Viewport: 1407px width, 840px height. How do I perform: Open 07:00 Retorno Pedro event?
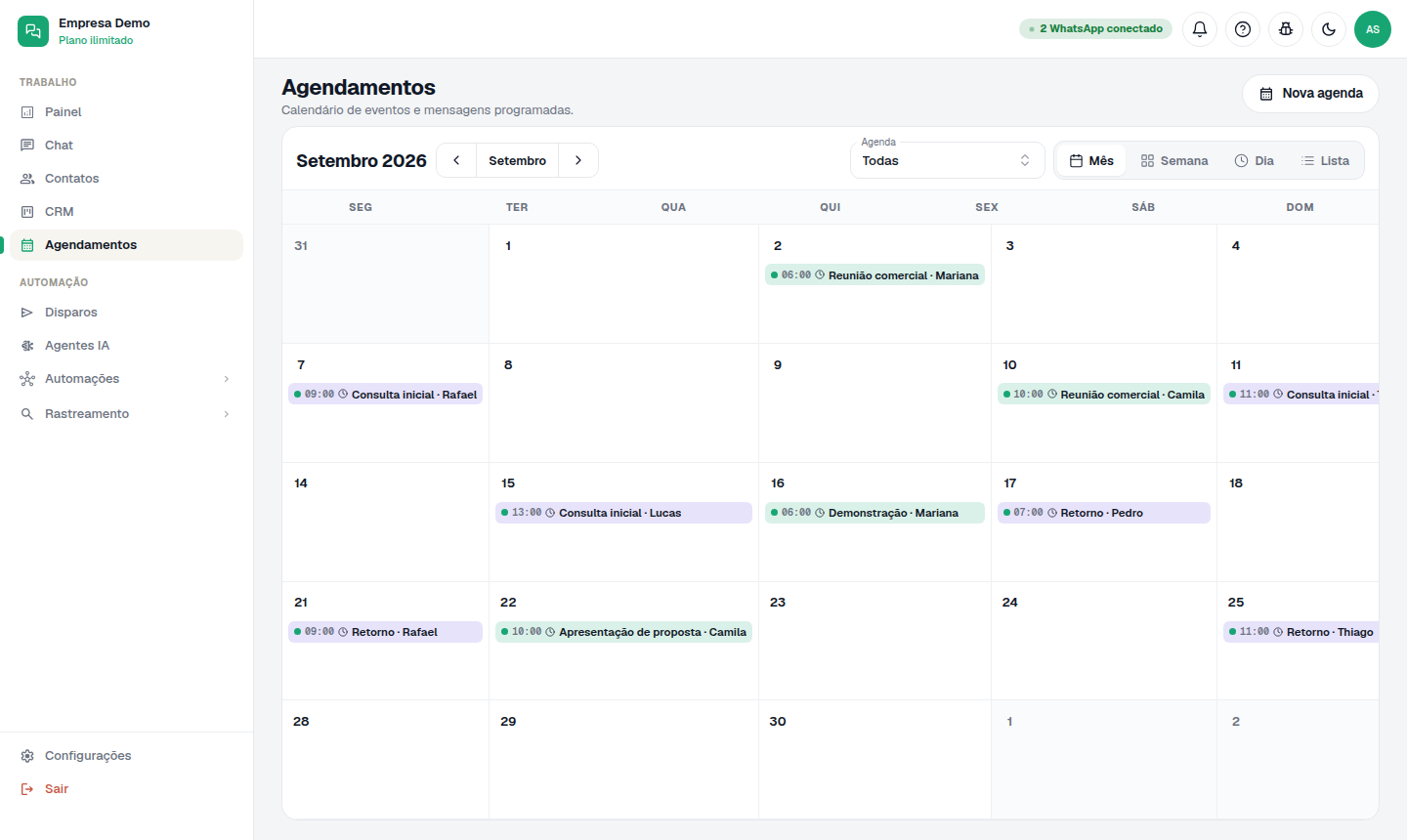pyautogui.click(x=1104, y=513)
